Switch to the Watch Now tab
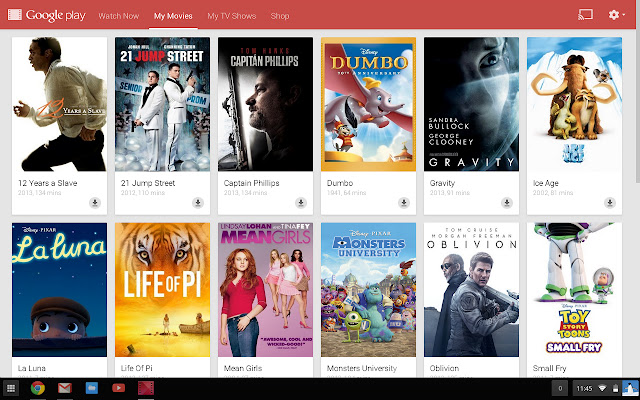The height and width of the screenshot is (400, 640). point(119,17)
